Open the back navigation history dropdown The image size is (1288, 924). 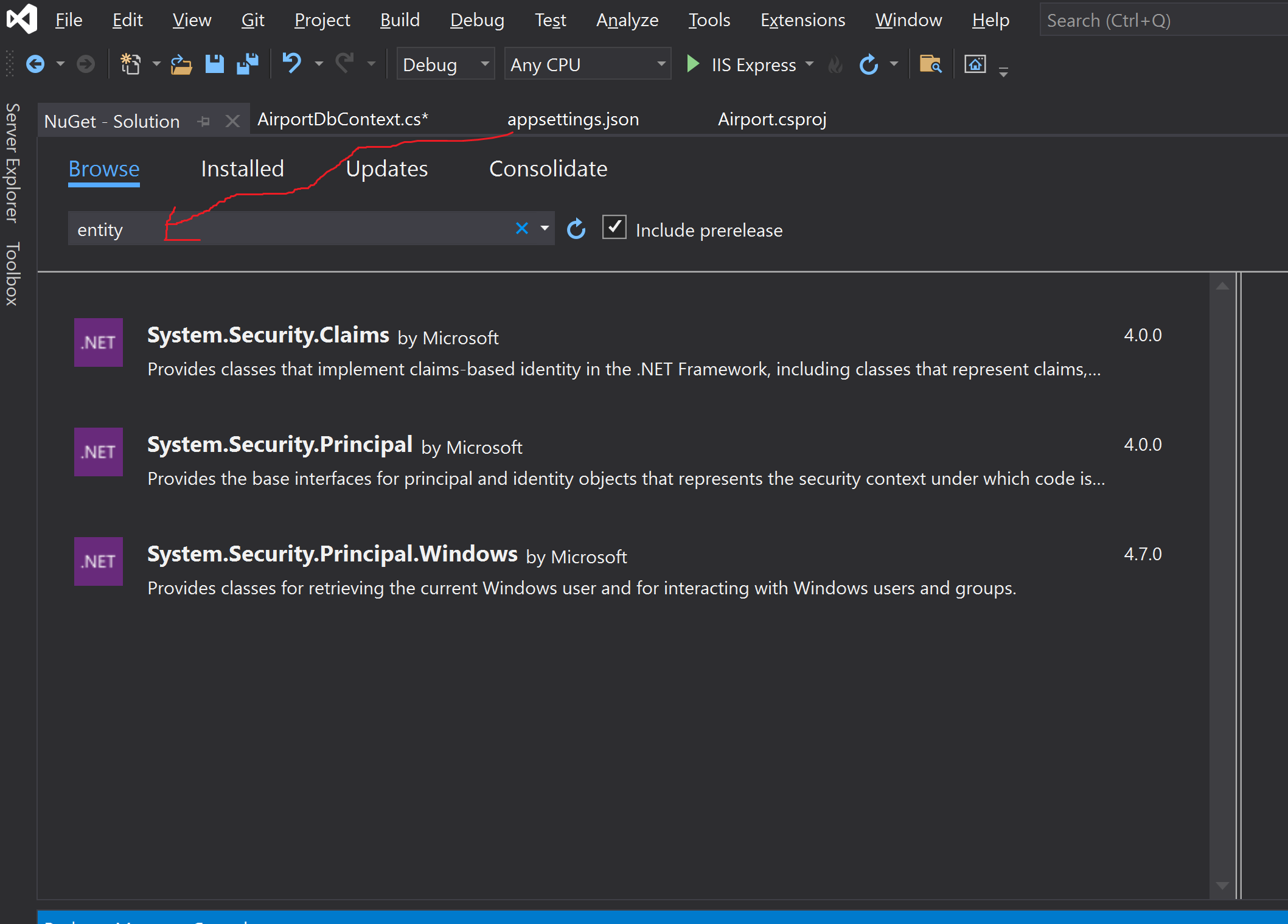60,64
